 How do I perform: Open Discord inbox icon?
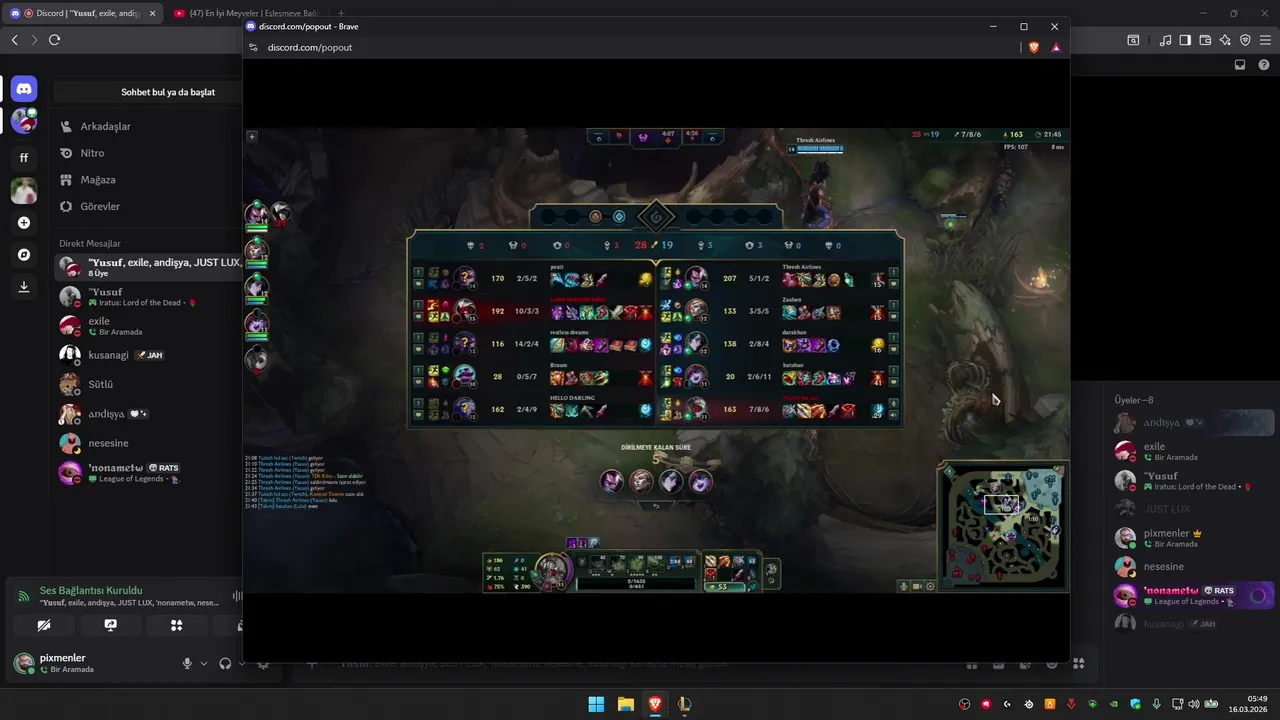pos(1240,65)
